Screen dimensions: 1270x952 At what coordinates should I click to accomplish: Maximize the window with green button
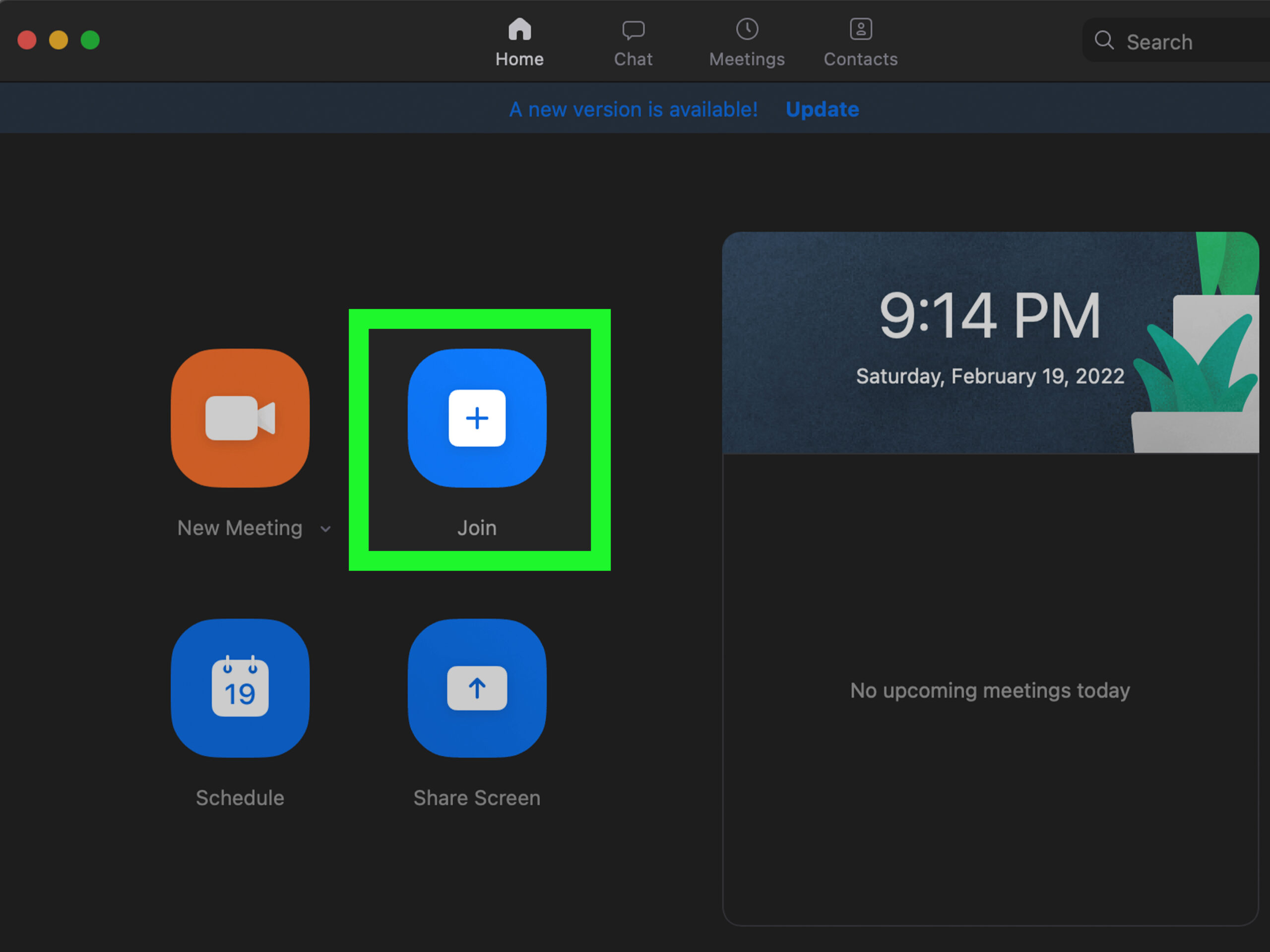tap(90, 40)
